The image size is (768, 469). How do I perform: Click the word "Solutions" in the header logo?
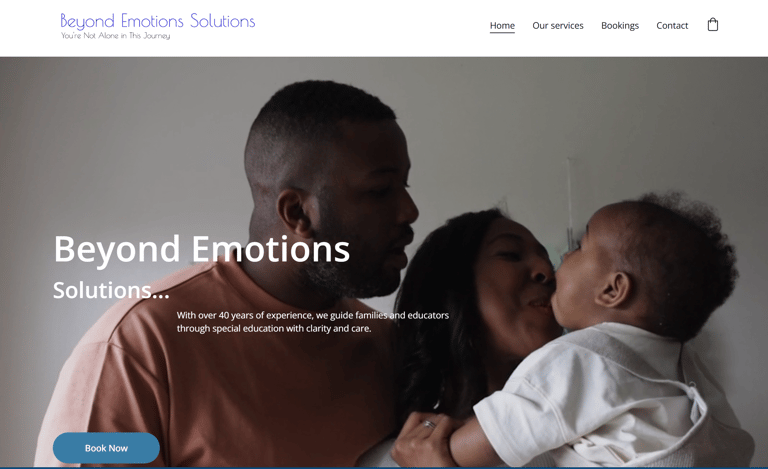222,21
